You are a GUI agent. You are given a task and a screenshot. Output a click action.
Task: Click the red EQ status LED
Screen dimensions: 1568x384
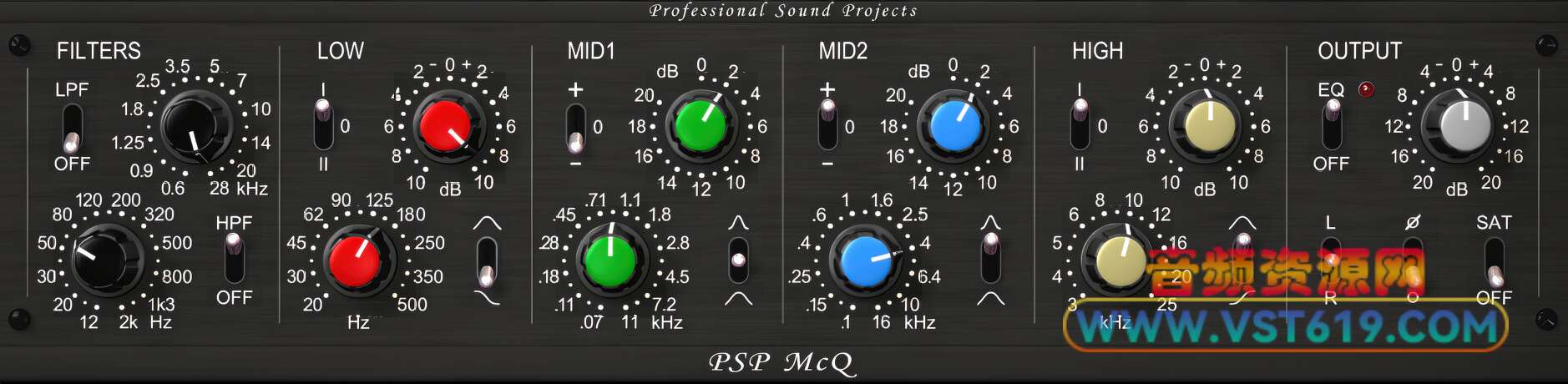click(x=1366, y=89)
